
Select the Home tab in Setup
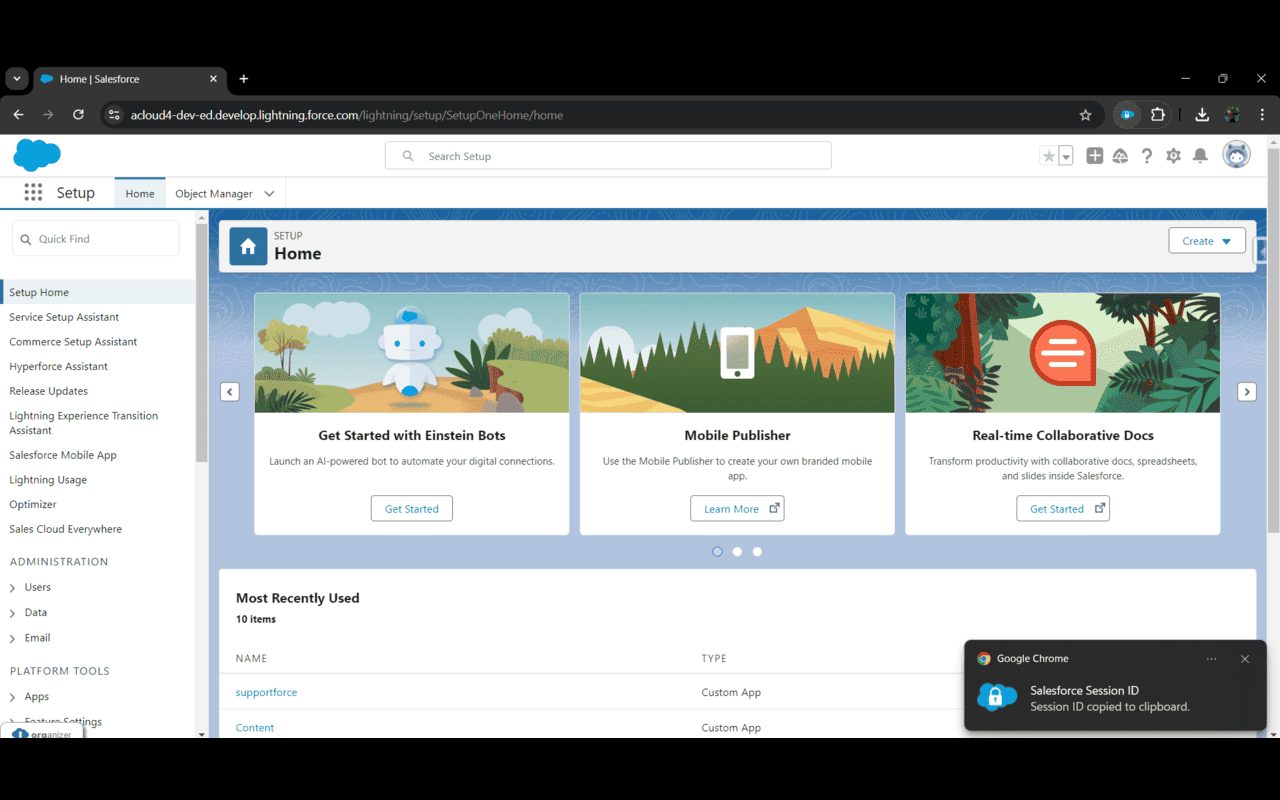[x=139, y=192]
